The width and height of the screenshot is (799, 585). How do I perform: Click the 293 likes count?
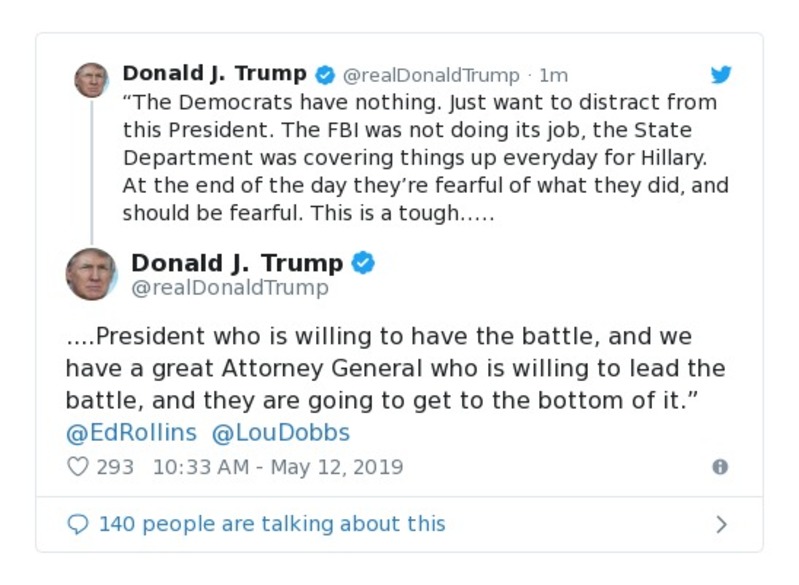(x=115, y=467)
